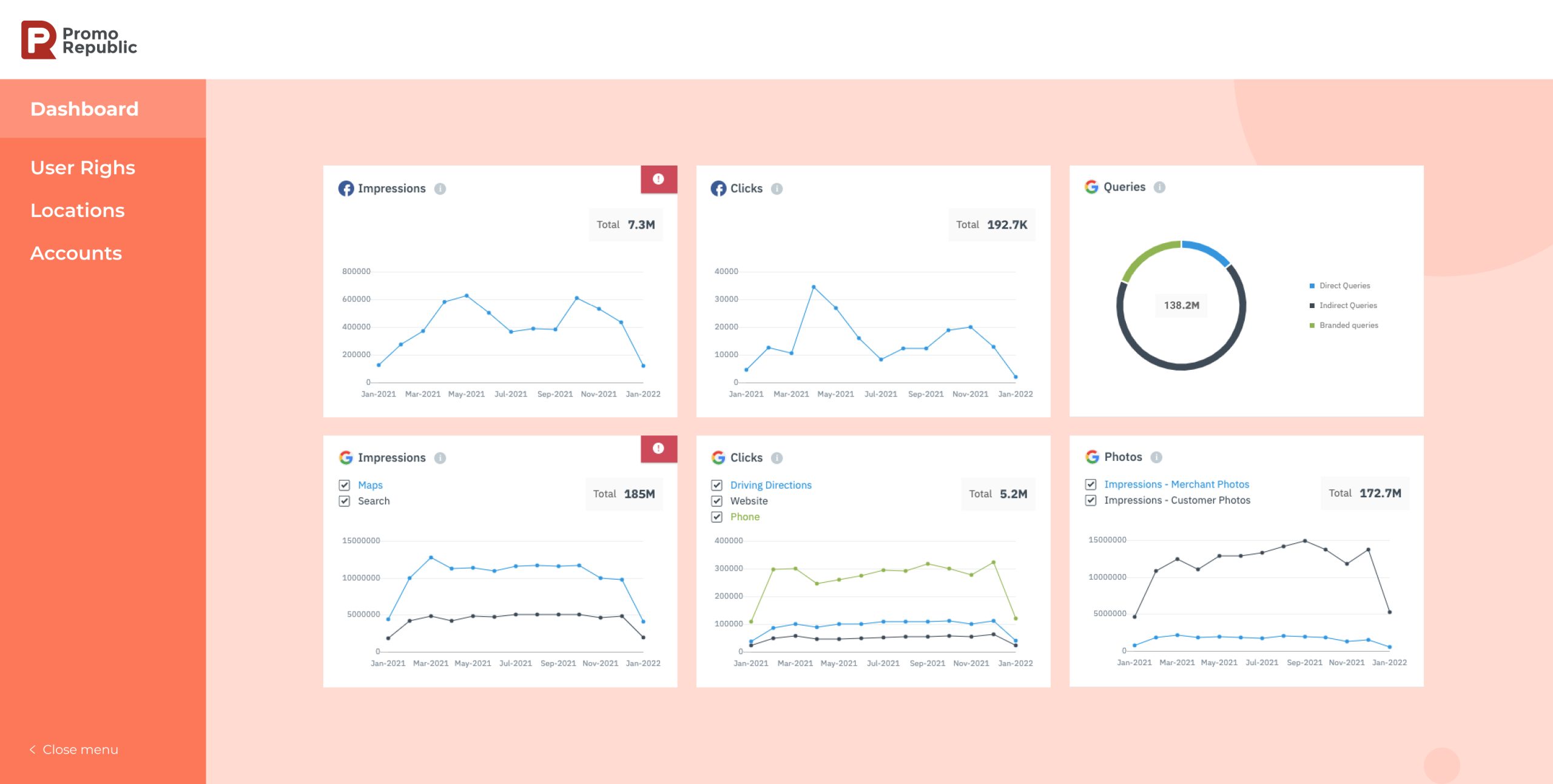Screen dimensions: 1553x784
Task: Click the User Rights navigation link
Action: point(83,167)
